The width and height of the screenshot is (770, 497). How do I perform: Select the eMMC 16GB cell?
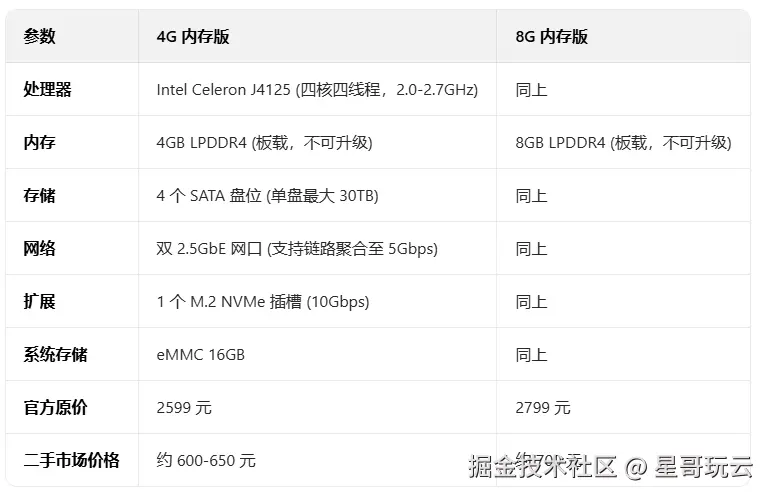click(200, 355)
